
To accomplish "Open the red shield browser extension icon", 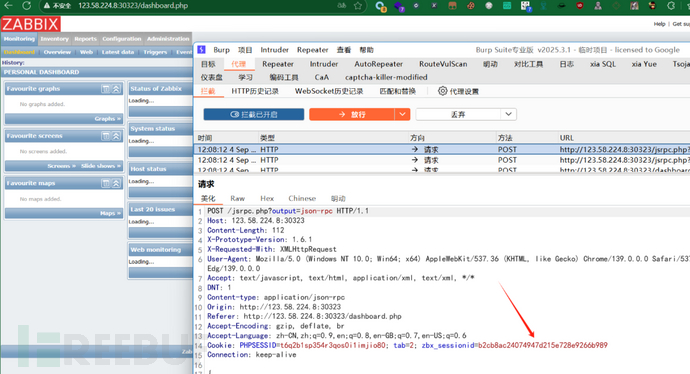I will point(580,6).
